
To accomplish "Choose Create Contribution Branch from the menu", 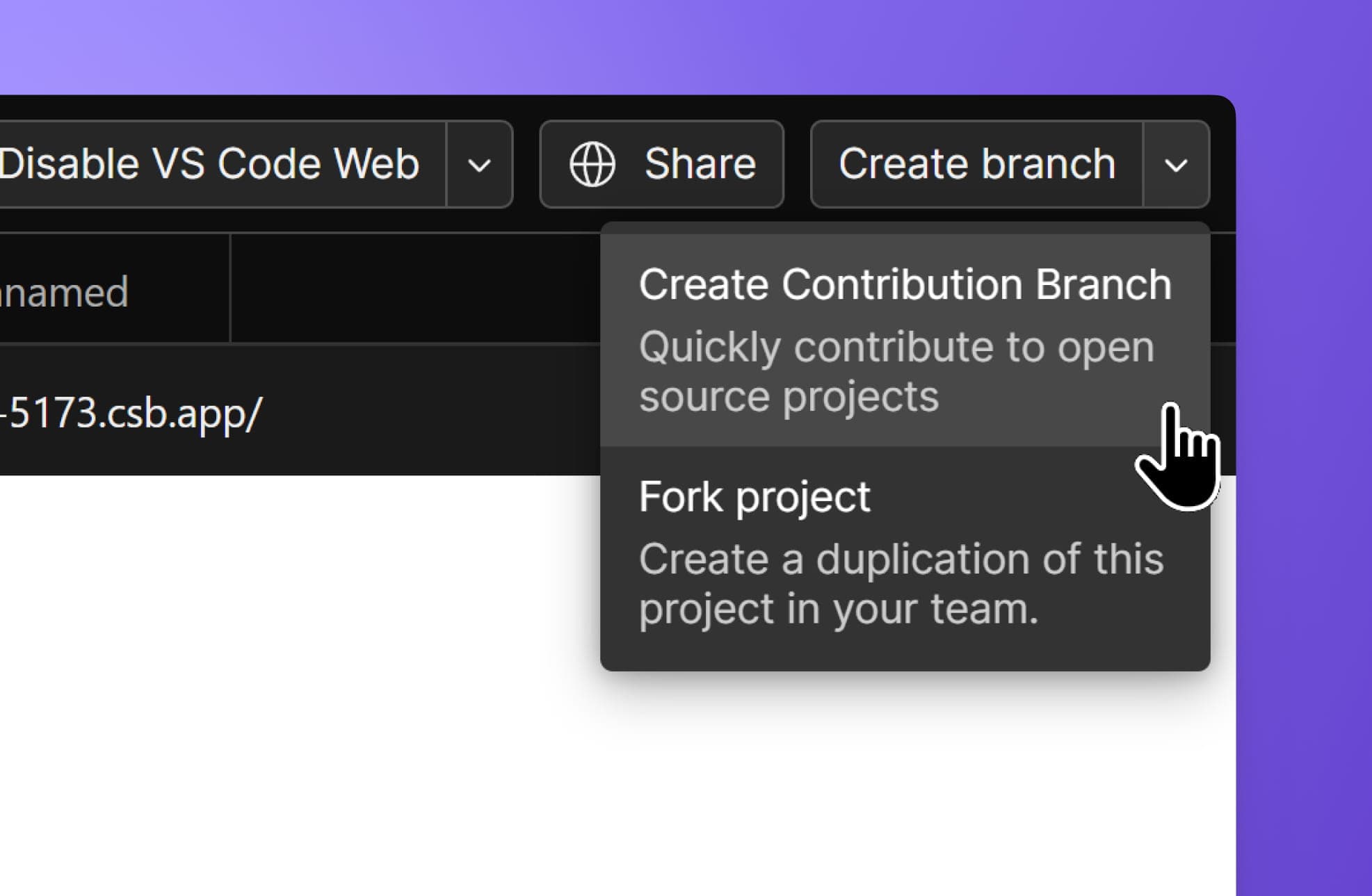I will pyautogui.click(x=904, y=284).
